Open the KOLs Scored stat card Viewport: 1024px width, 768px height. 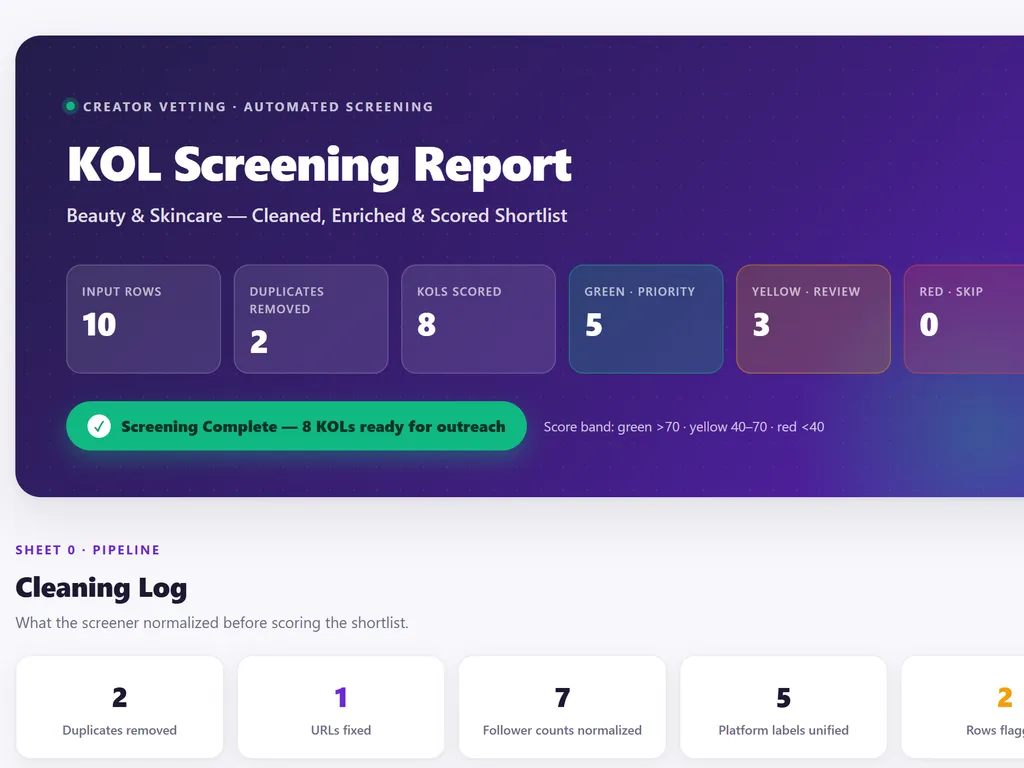click(x=479, y=319)
